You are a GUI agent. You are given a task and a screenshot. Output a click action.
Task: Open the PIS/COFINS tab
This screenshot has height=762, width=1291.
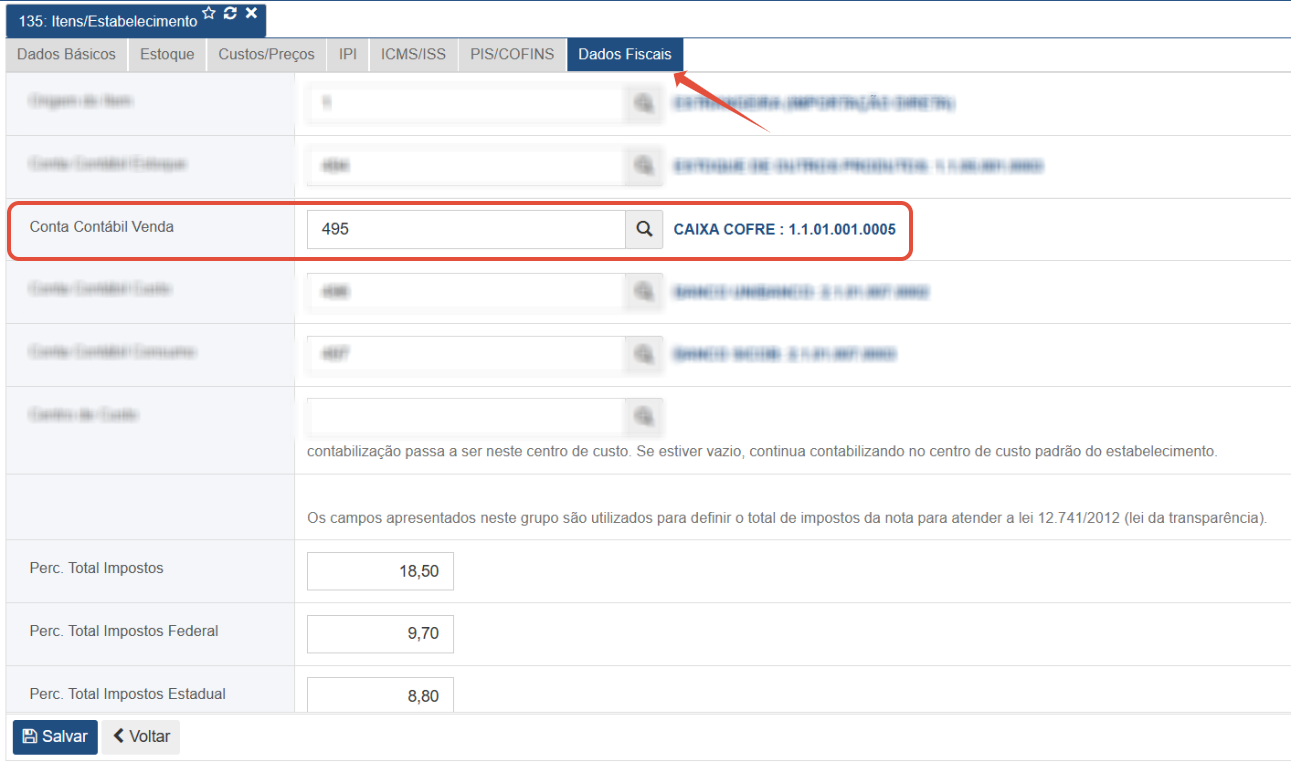512,54
